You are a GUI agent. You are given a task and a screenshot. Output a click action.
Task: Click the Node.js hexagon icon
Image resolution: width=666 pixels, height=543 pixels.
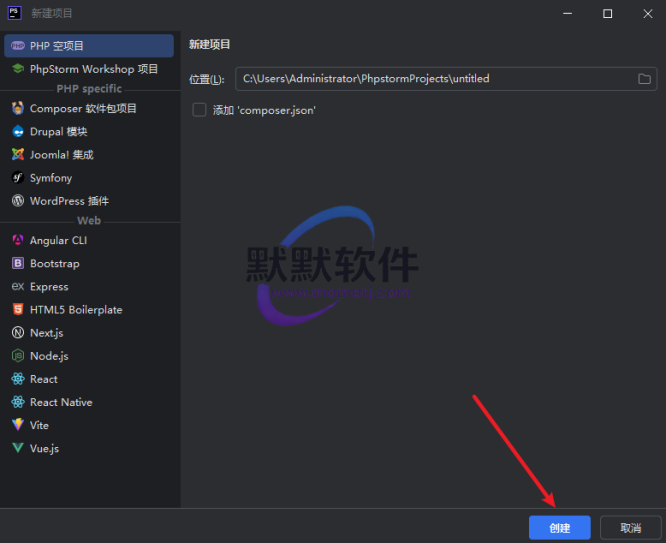(x=18, y=356)
